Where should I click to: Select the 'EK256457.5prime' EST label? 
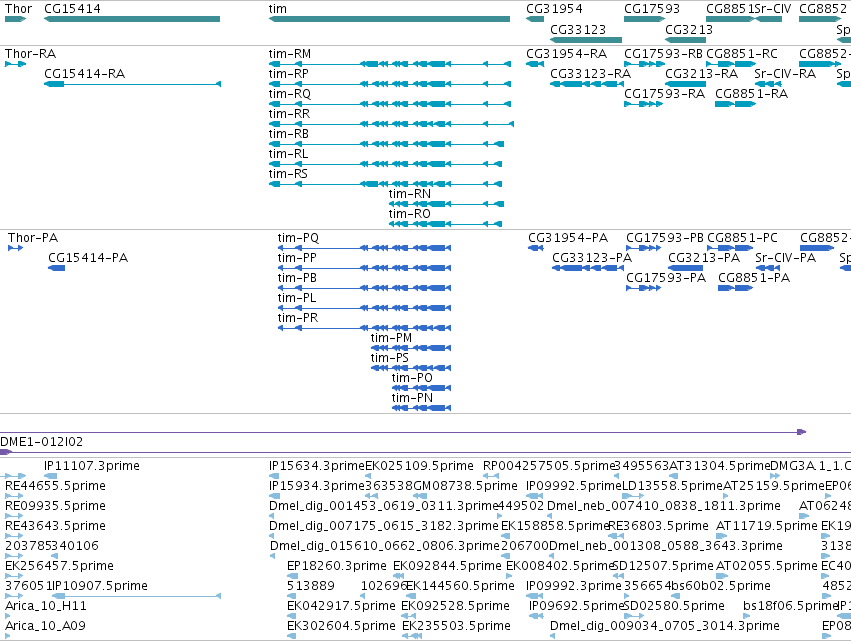point(59,566)
